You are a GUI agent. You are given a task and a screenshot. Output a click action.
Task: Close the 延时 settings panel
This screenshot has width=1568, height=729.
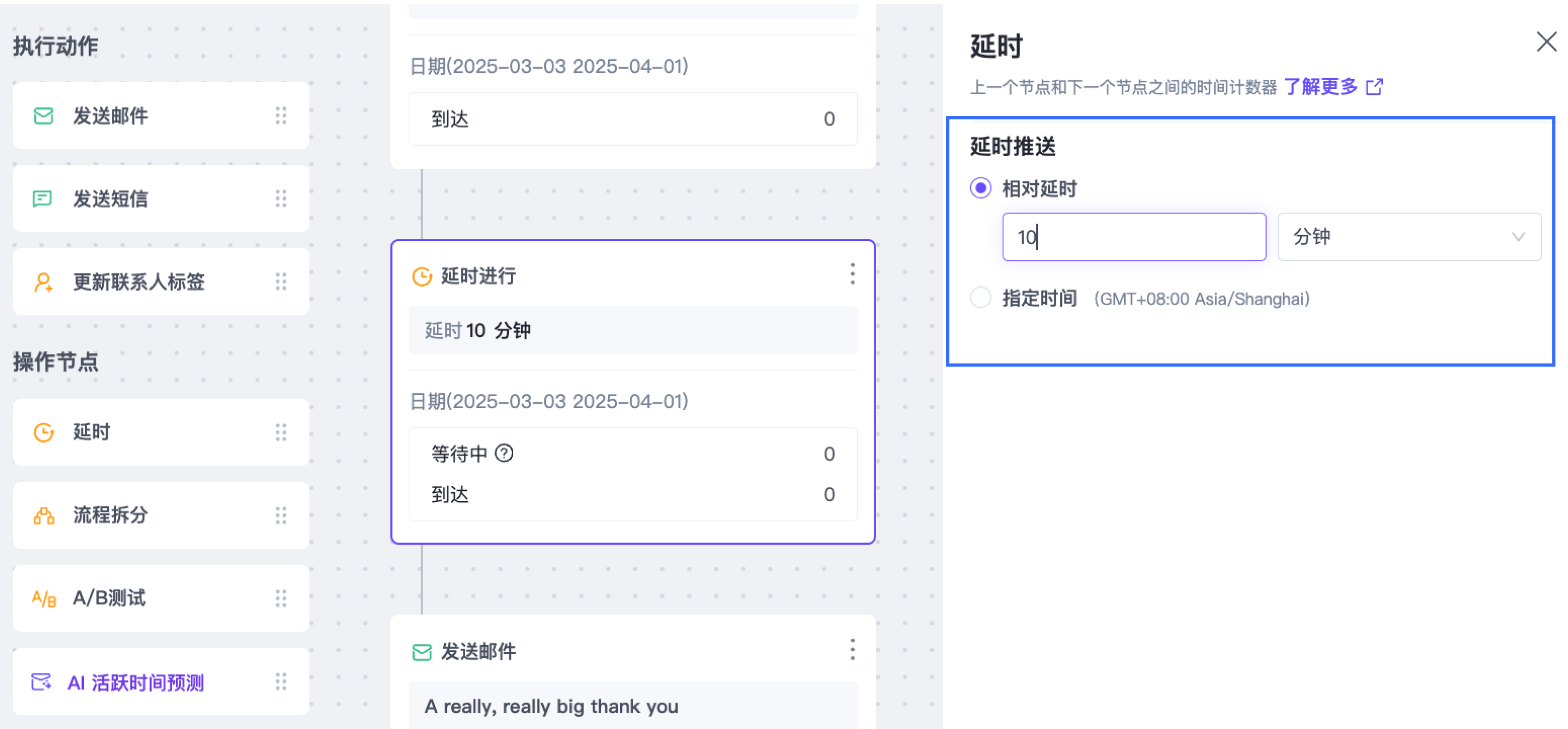1546,42
